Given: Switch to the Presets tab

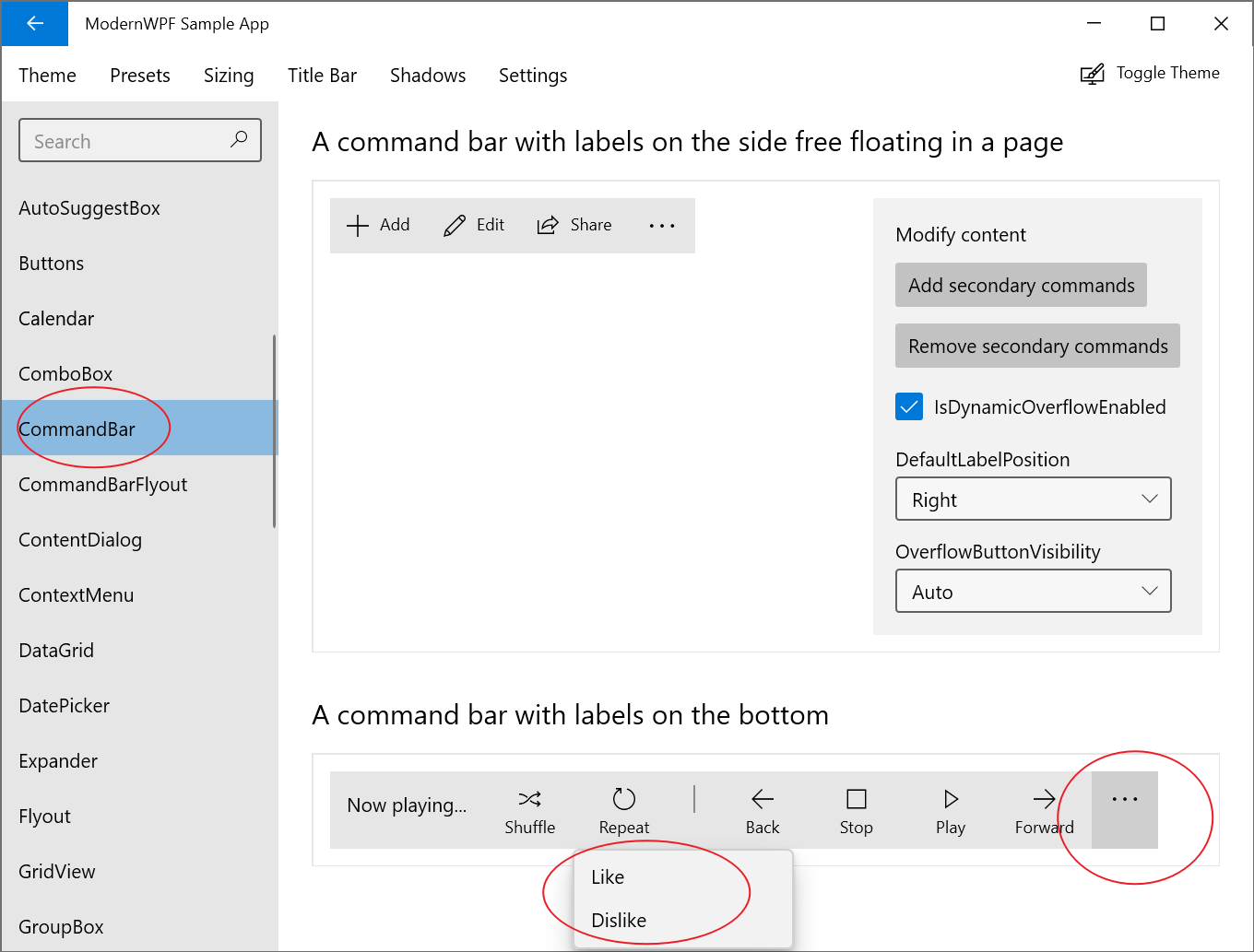Looking at the screenshot, I should [139, 75].
